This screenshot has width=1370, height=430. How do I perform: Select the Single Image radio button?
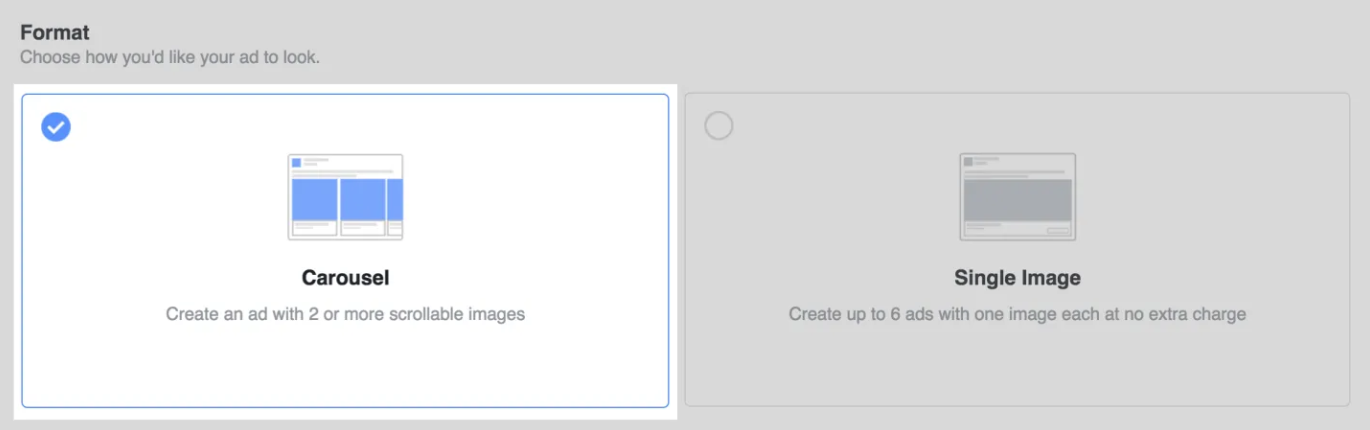[718, 126]
